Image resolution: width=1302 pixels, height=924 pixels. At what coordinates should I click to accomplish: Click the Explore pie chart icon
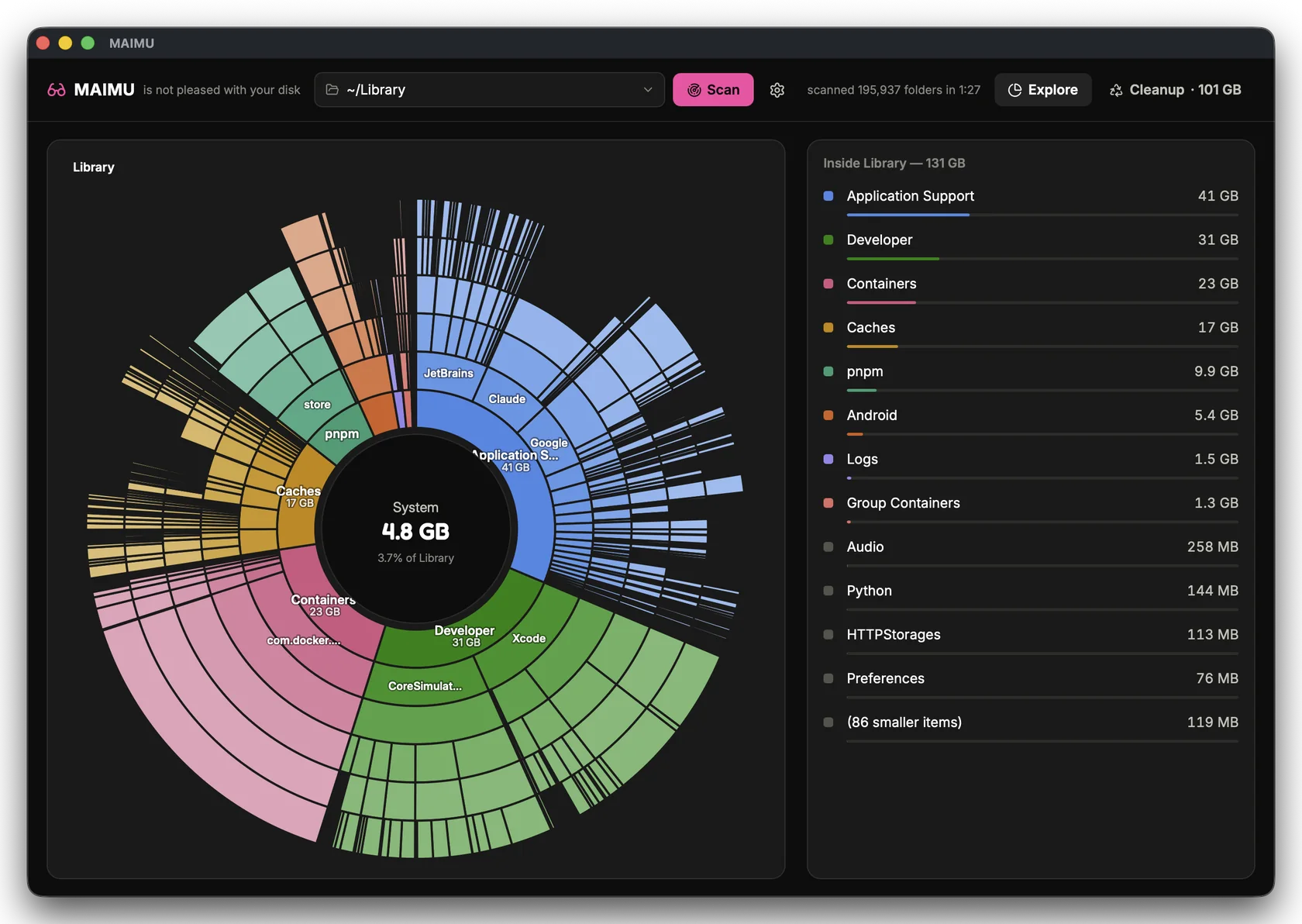1014,90
